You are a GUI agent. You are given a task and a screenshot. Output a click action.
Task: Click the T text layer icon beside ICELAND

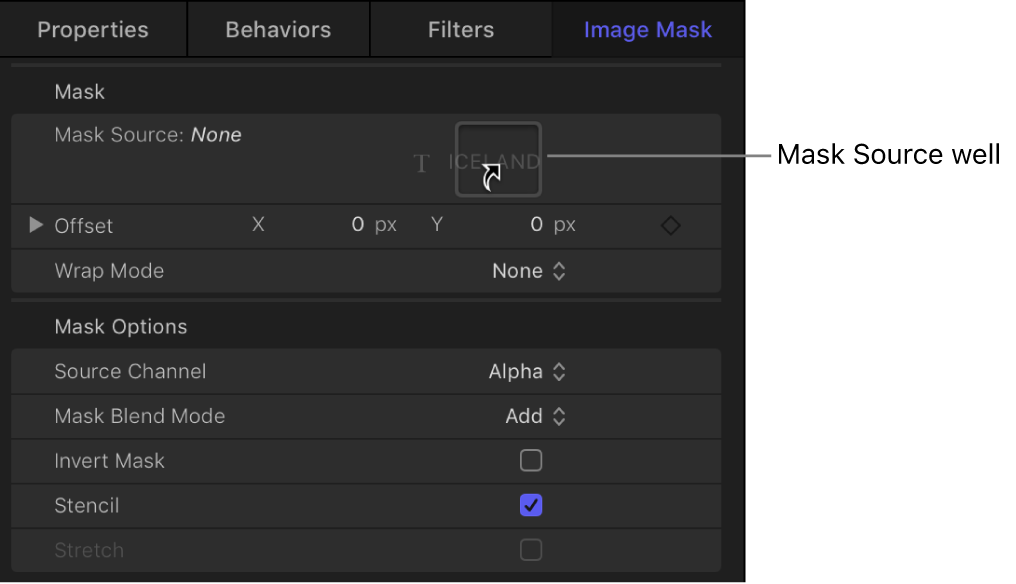[x=421, y=163]
